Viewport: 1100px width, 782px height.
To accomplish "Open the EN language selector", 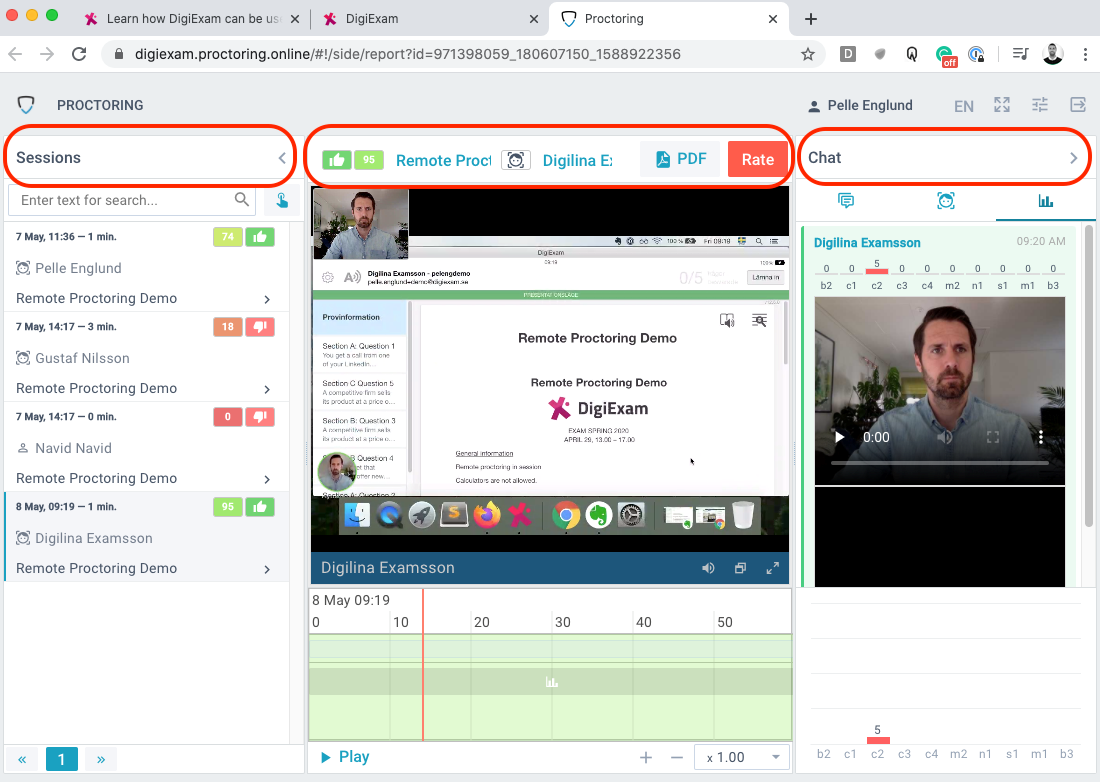I will click(964, 106).
